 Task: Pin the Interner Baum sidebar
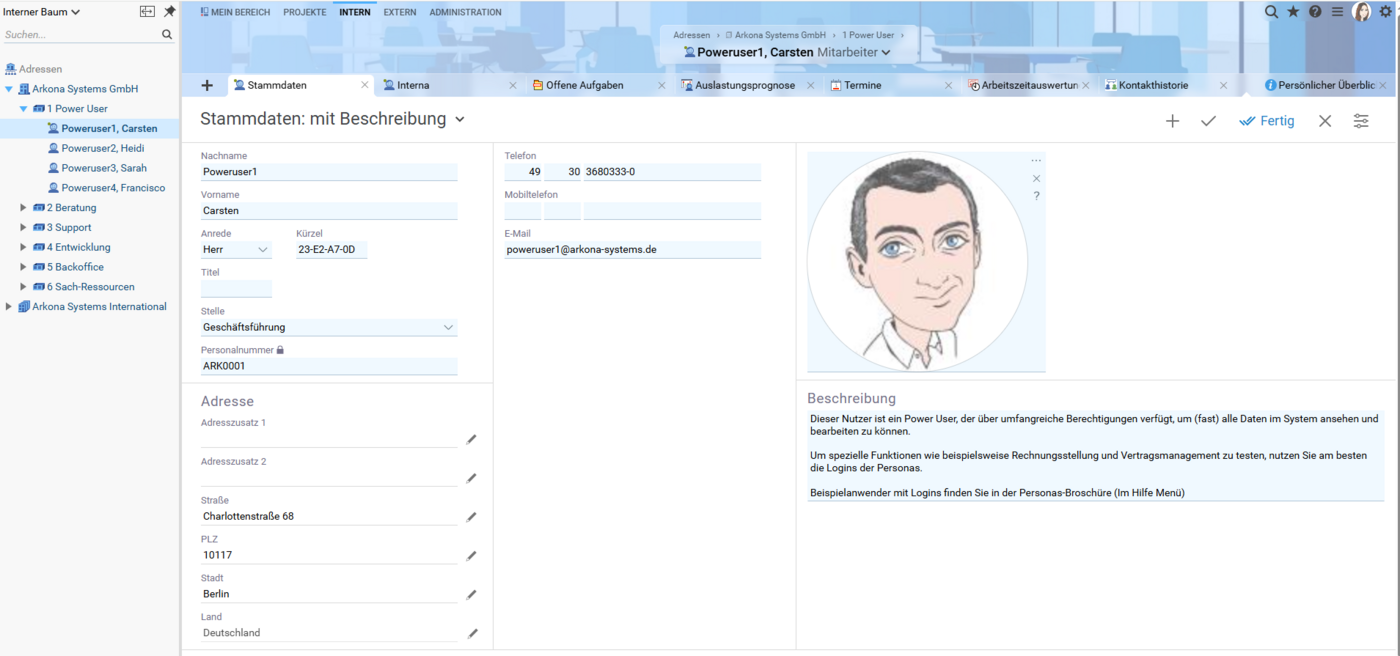(x=169, y=12)
